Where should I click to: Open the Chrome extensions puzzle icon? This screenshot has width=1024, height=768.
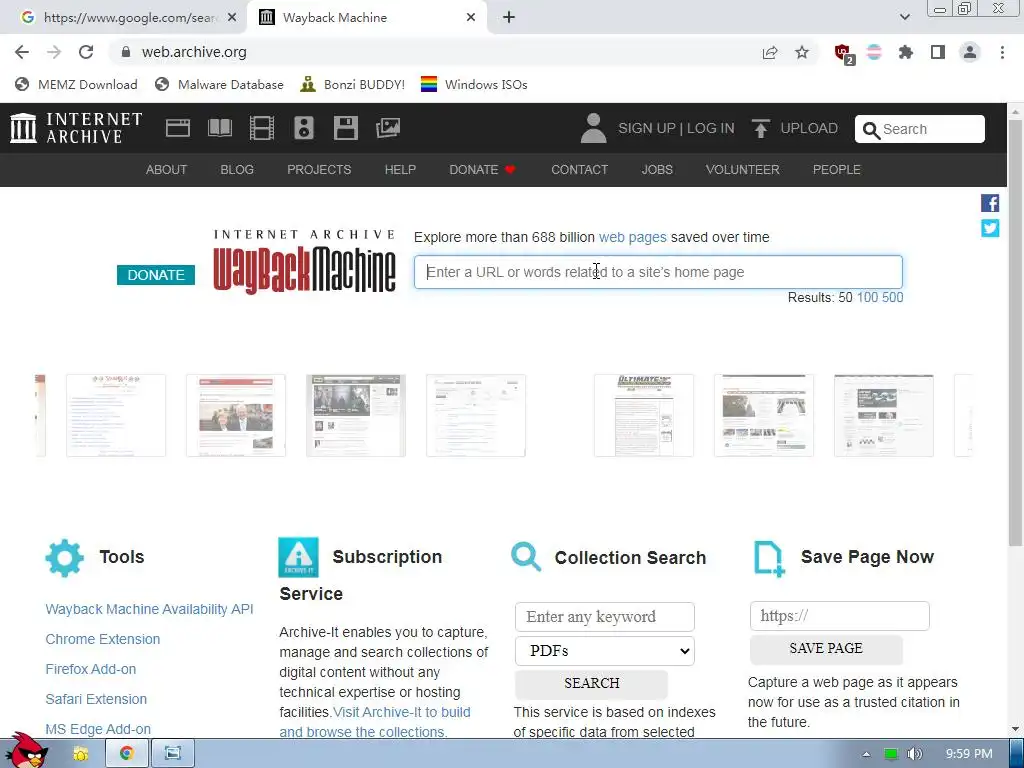[906, 52]
